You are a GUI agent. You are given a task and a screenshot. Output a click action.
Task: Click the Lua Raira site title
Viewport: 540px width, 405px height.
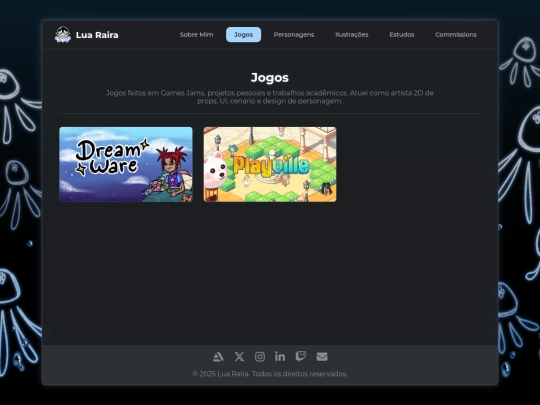click(x=97, y=35)
